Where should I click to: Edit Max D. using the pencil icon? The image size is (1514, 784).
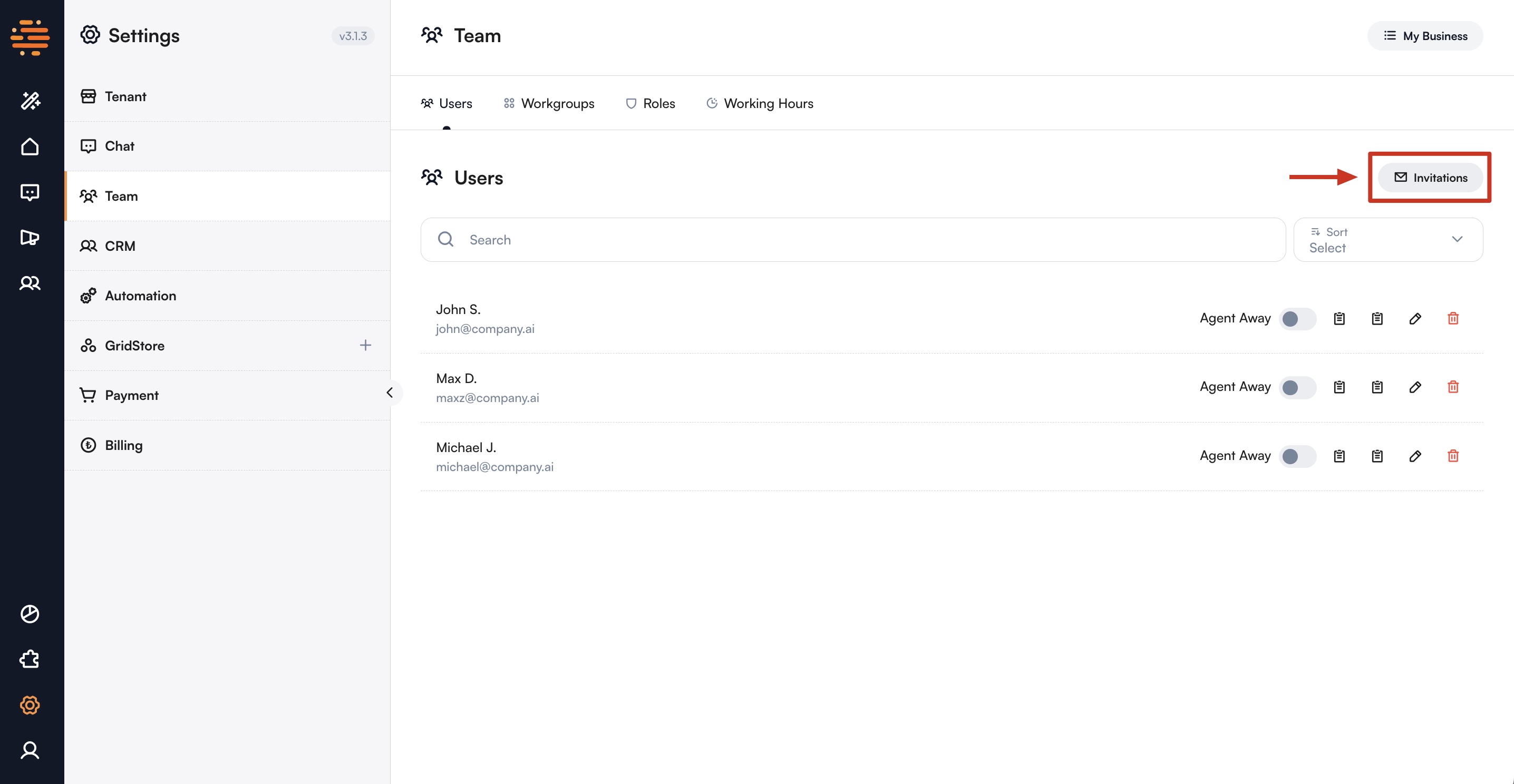tap(1415, 387)
